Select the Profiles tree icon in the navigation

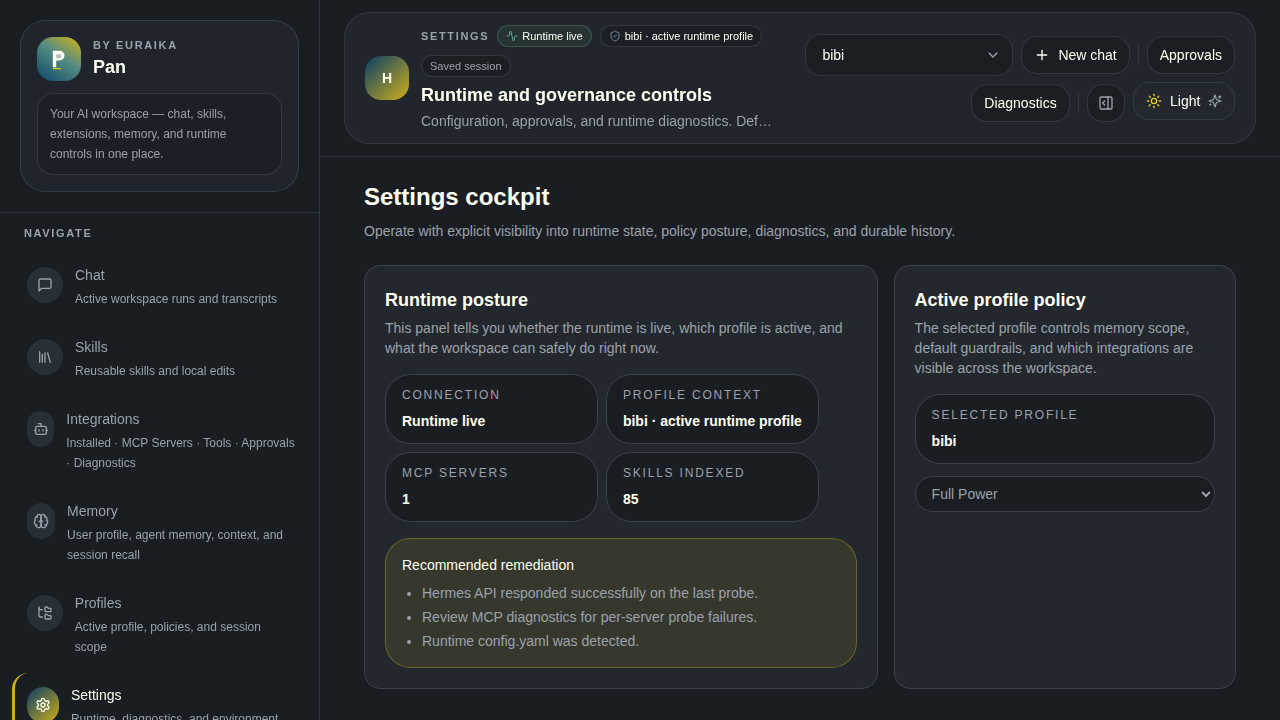point(44,613)
